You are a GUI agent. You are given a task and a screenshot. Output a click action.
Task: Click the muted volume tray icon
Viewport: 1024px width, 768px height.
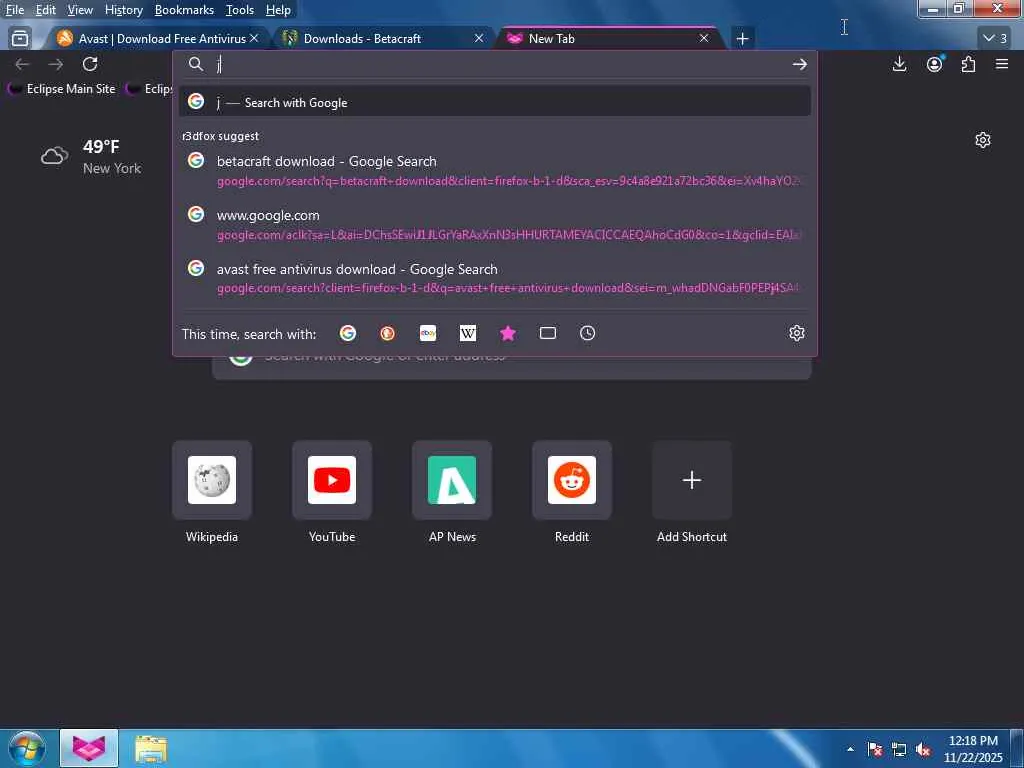tap(923, 750)
